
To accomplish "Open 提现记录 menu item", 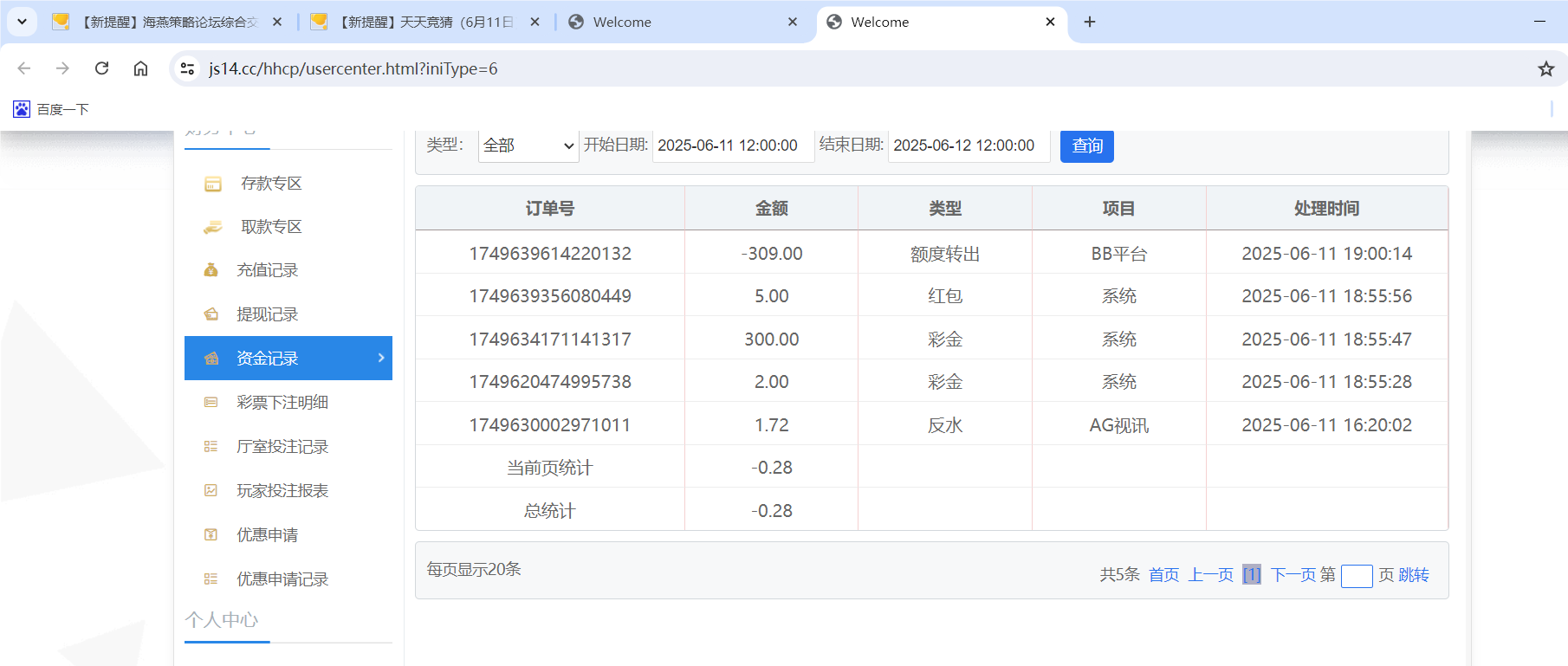I will pyautogui.click(x=267, y=314).
